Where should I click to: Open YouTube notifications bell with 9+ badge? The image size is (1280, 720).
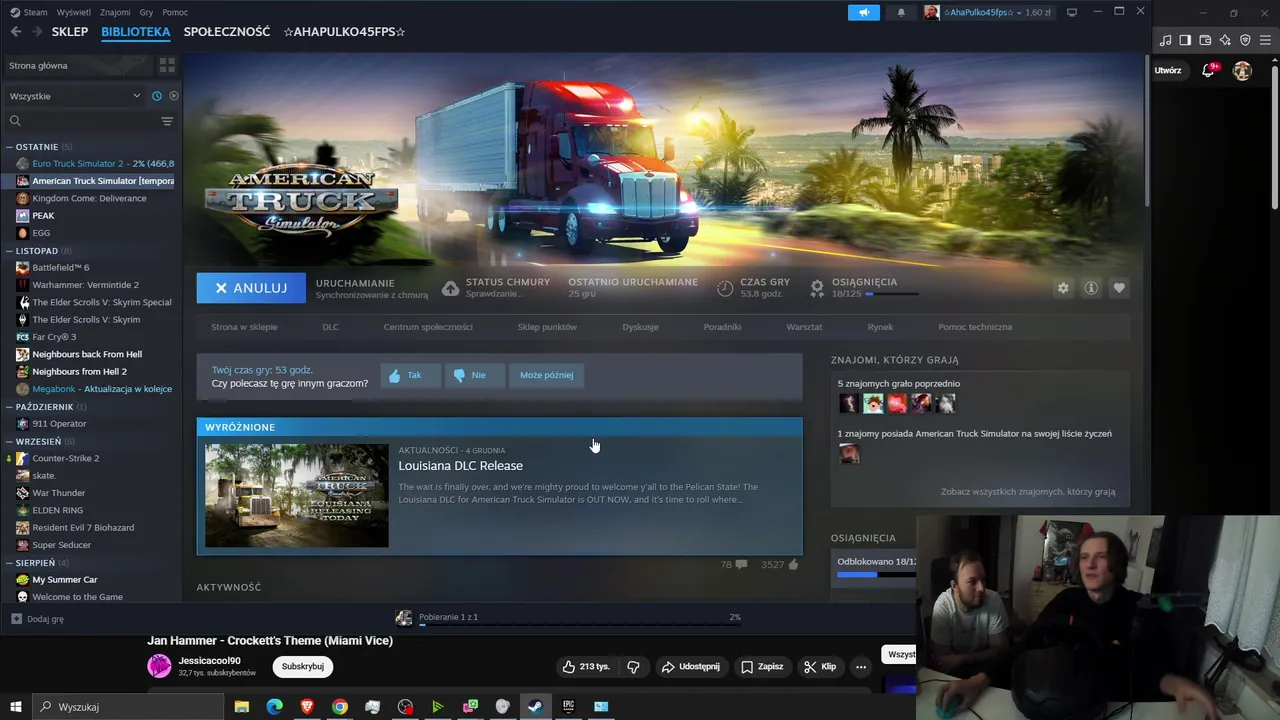coord(1209,70)
